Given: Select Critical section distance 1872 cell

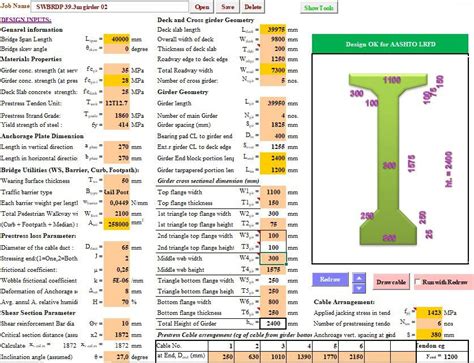Looking at the screenshot, I should tap(116, 334).
